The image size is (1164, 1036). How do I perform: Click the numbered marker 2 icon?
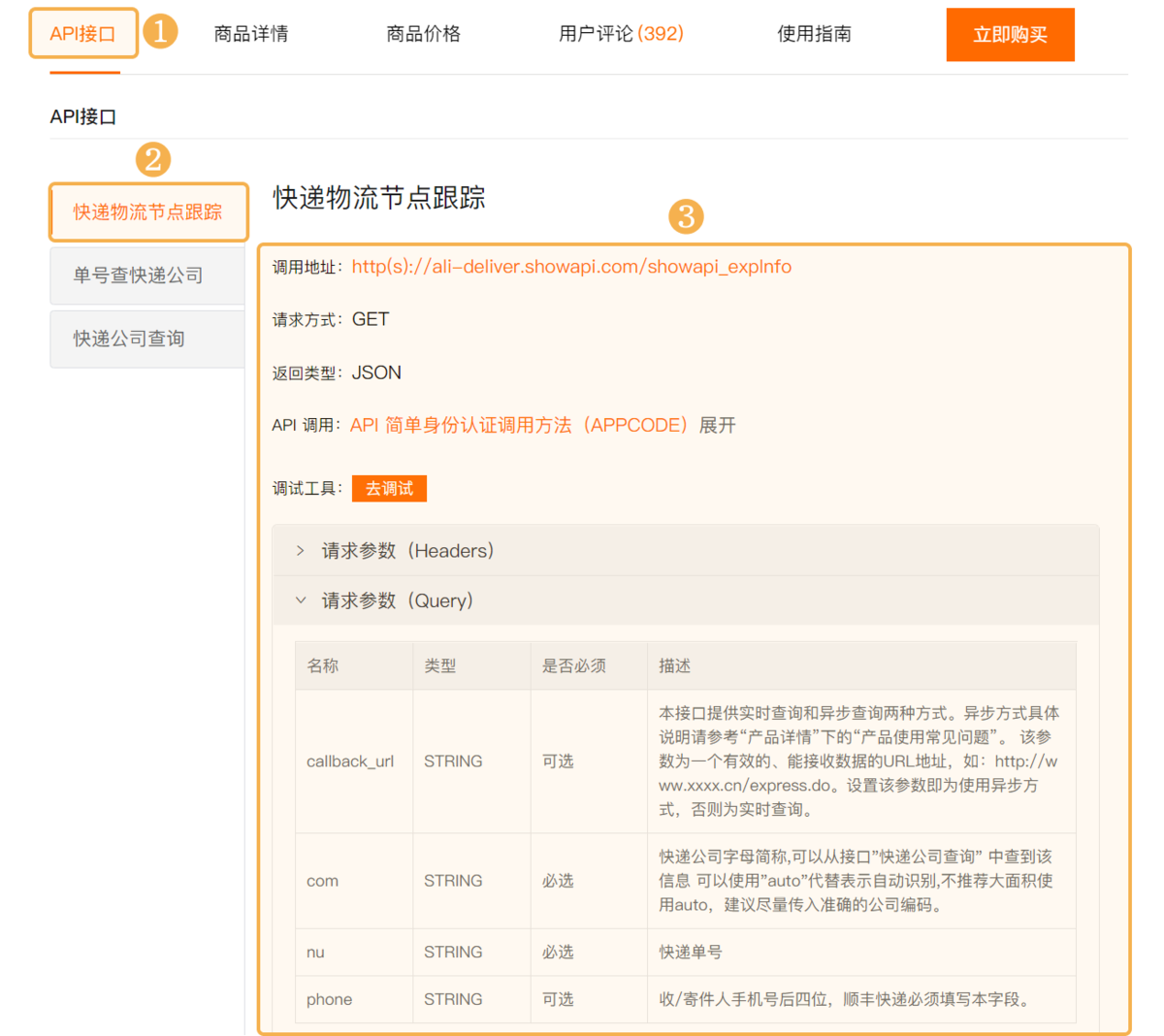tap(153, 159)
